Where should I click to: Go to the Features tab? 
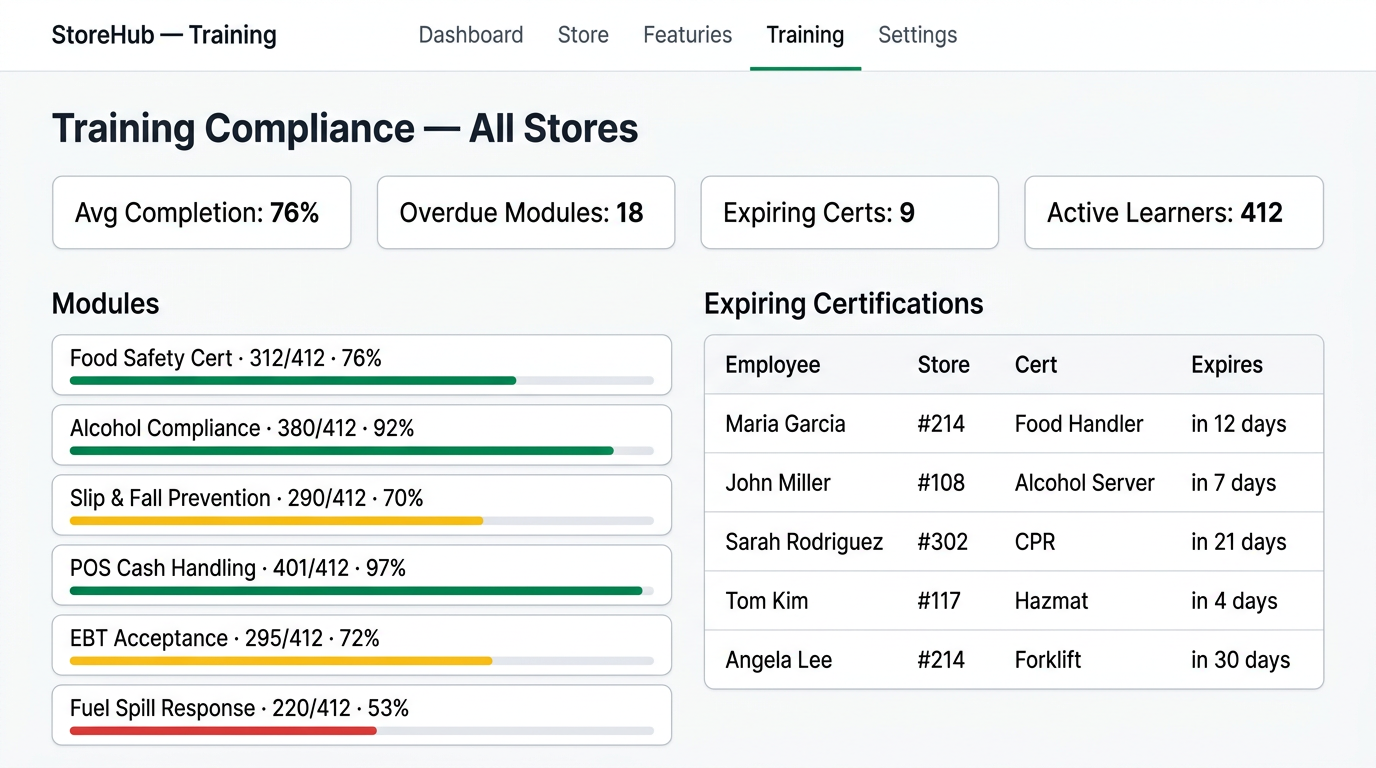pos(688,35)
